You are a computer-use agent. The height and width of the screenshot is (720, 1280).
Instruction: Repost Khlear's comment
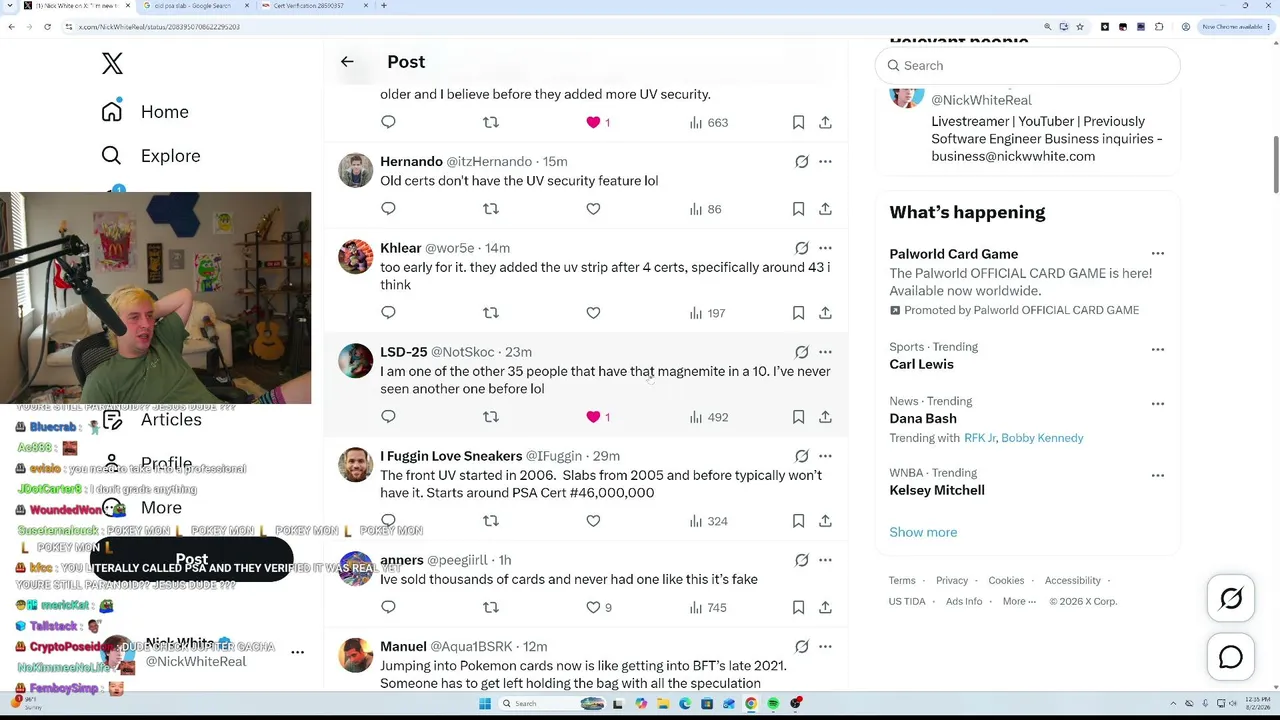point(490,313)
